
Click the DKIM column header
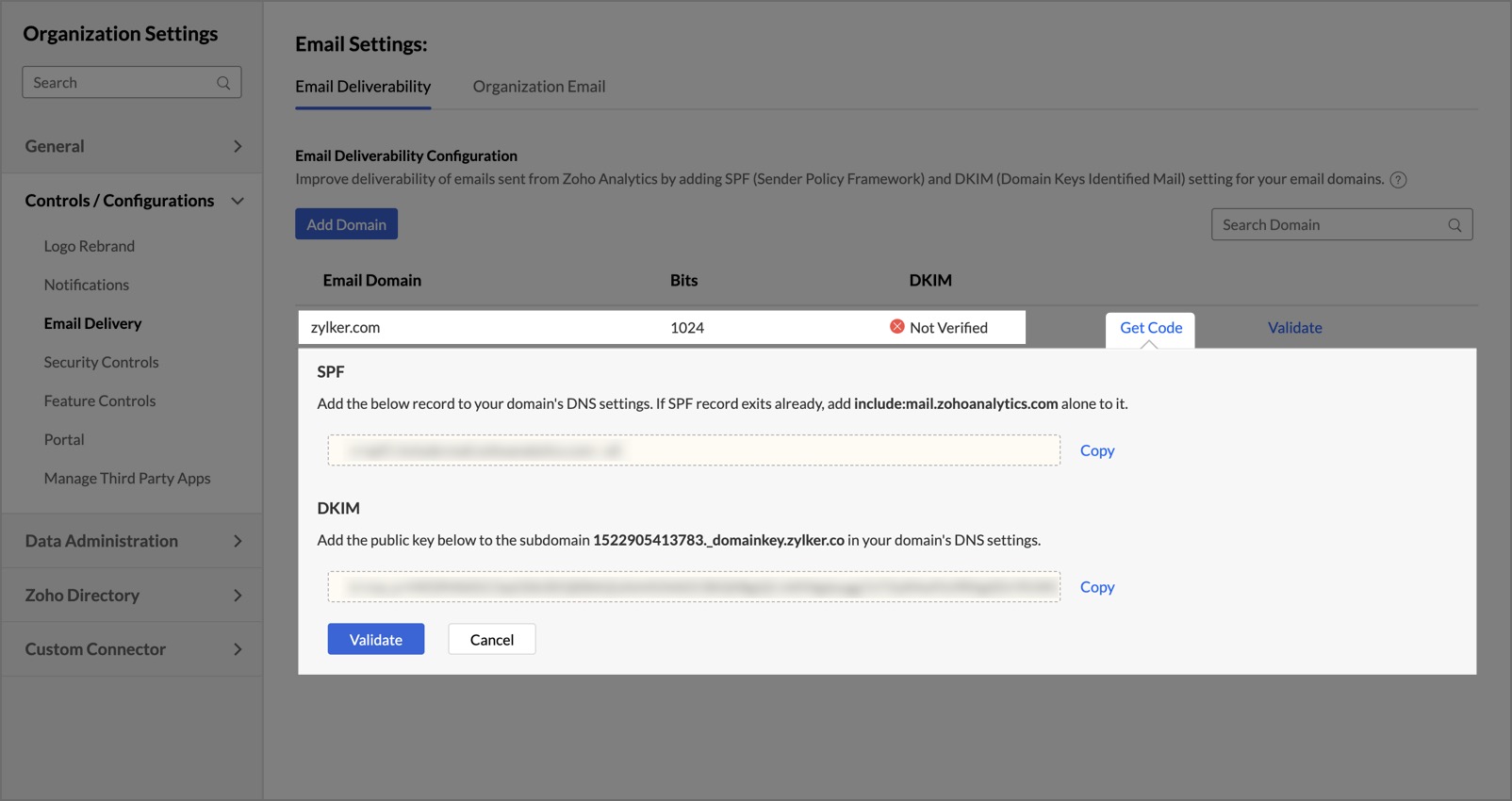point(930,281)
